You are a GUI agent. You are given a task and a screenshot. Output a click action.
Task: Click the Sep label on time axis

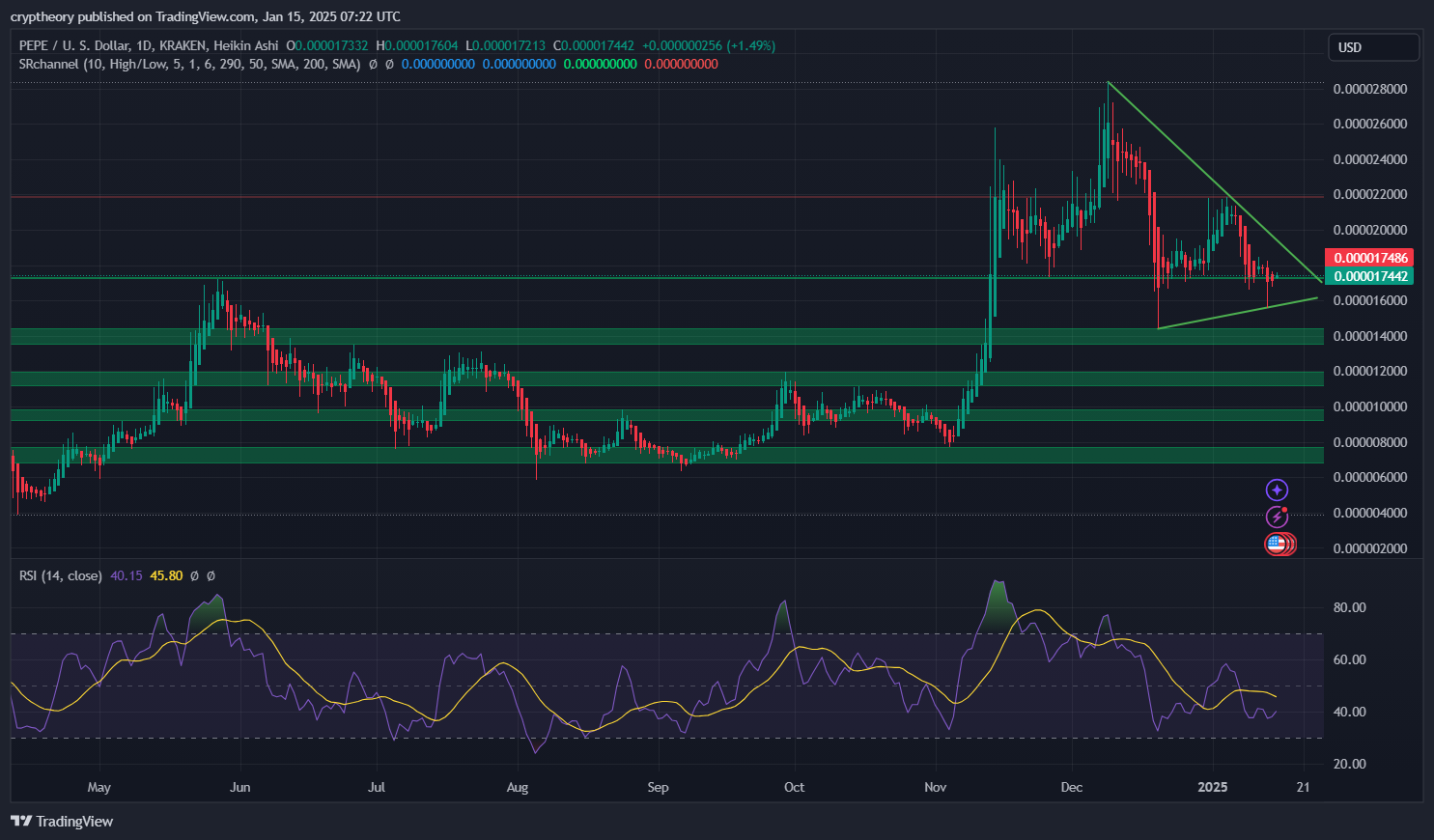tap(658, 787)
